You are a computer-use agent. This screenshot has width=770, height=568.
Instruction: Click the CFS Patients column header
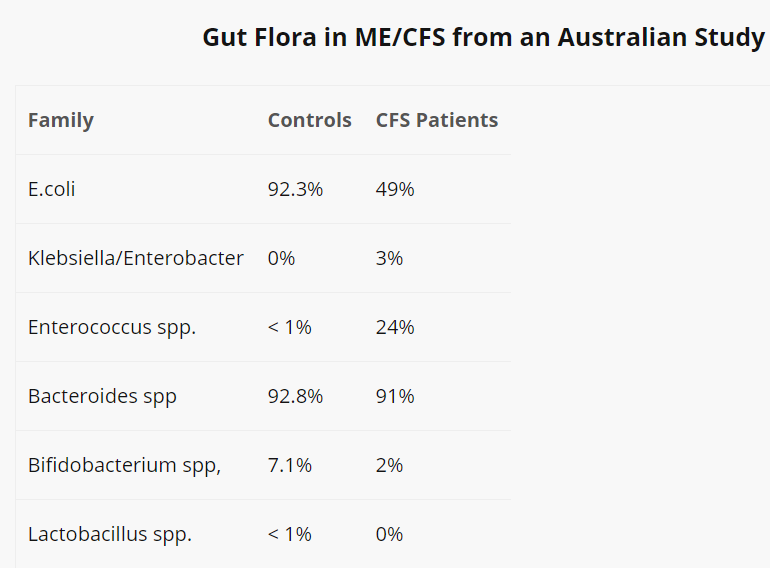tap(437, 120)
